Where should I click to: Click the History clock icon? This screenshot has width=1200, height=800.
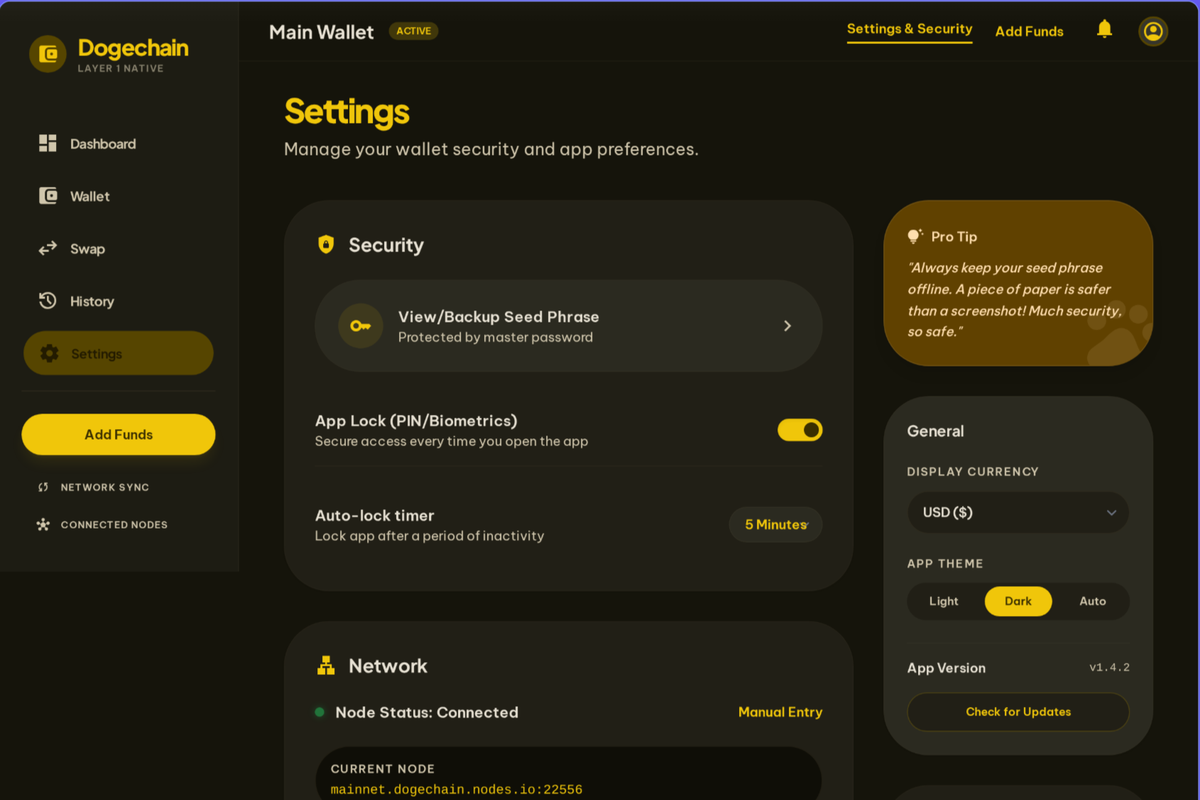48,301
